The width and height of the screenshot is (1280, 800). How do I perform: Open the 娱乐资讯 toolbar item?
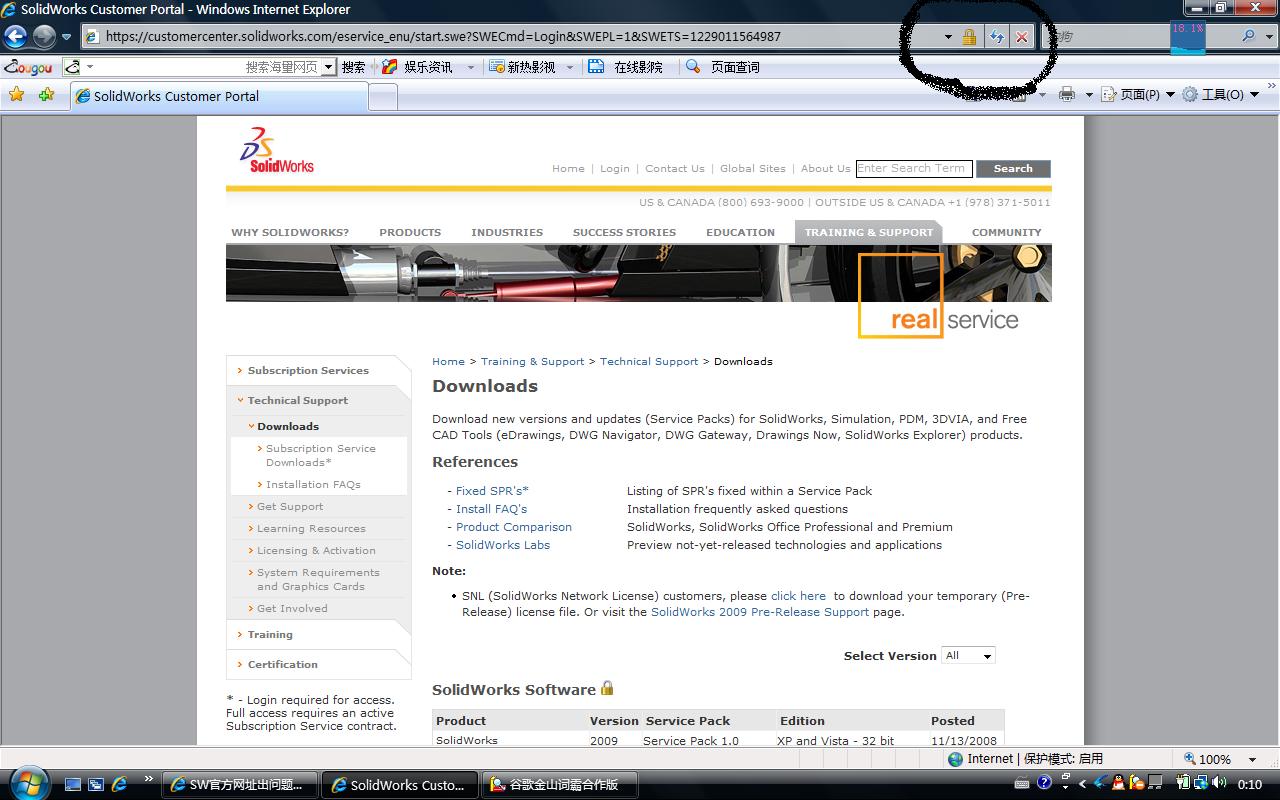[x=417, y=67]
